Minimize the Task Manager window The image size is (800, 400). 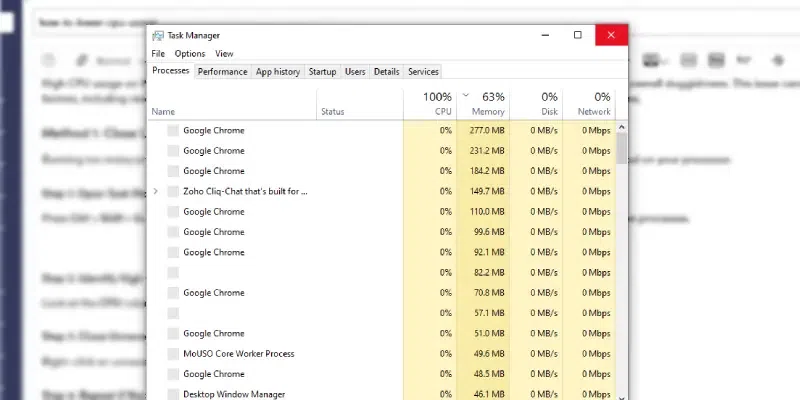[x=545, y=35]
